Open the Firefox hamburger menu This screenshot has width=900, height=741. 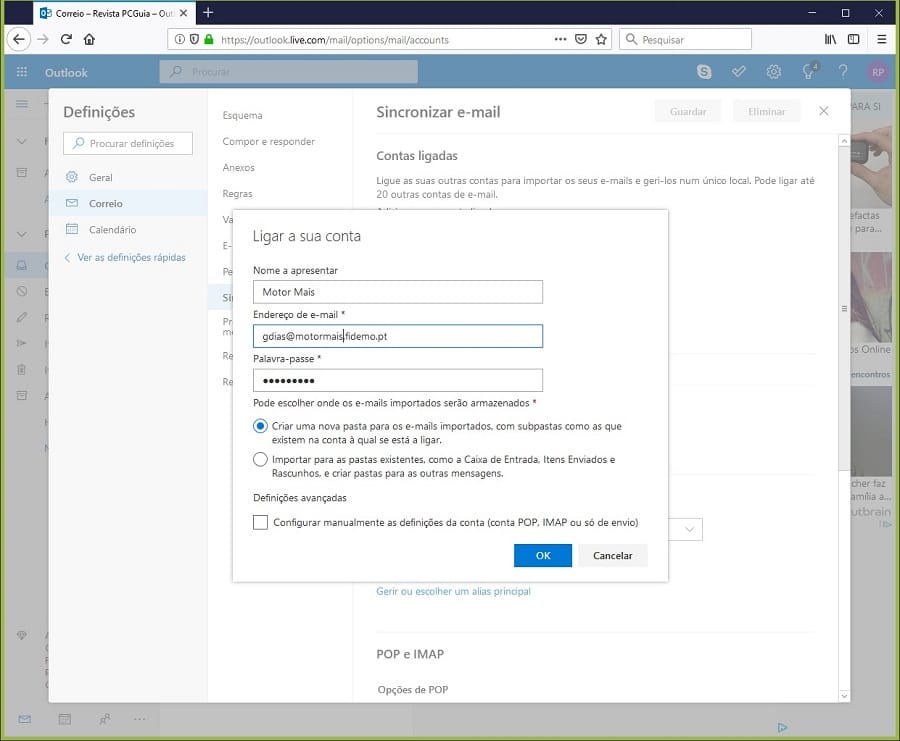pyautogui.click(x=881, y=40)
